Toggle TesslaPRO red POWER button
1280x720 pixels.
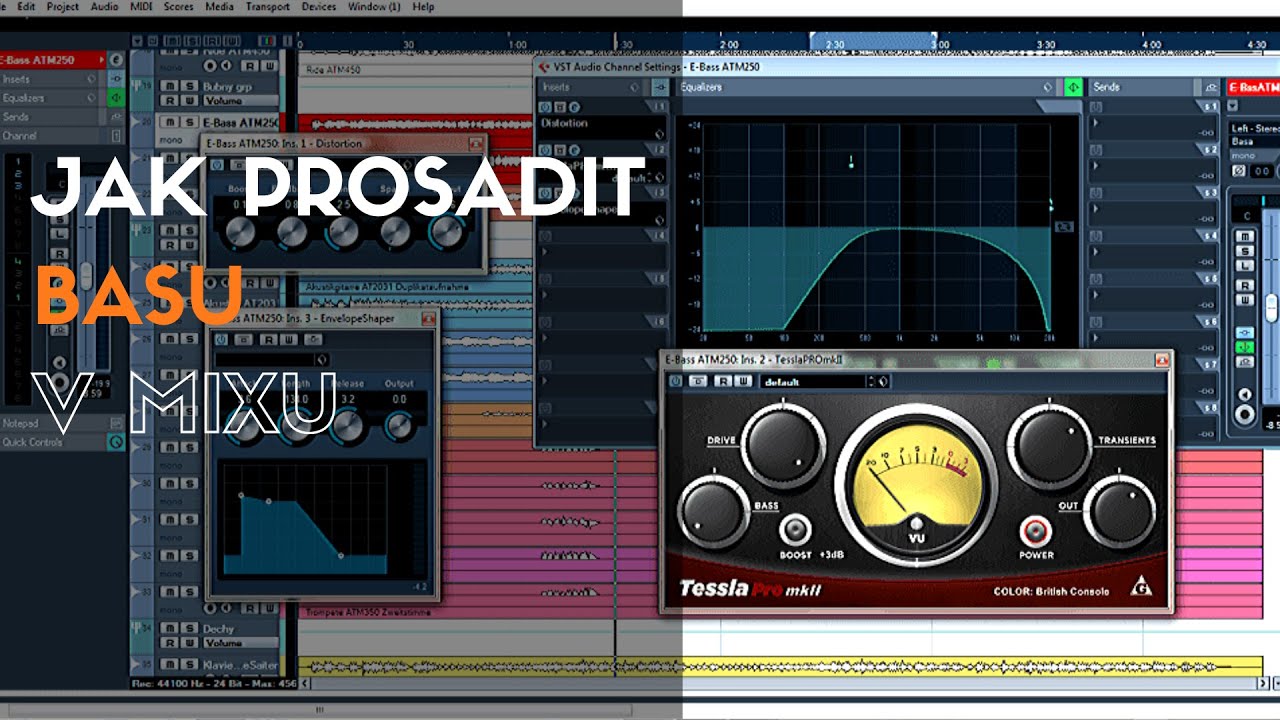tap(1035, 530)
